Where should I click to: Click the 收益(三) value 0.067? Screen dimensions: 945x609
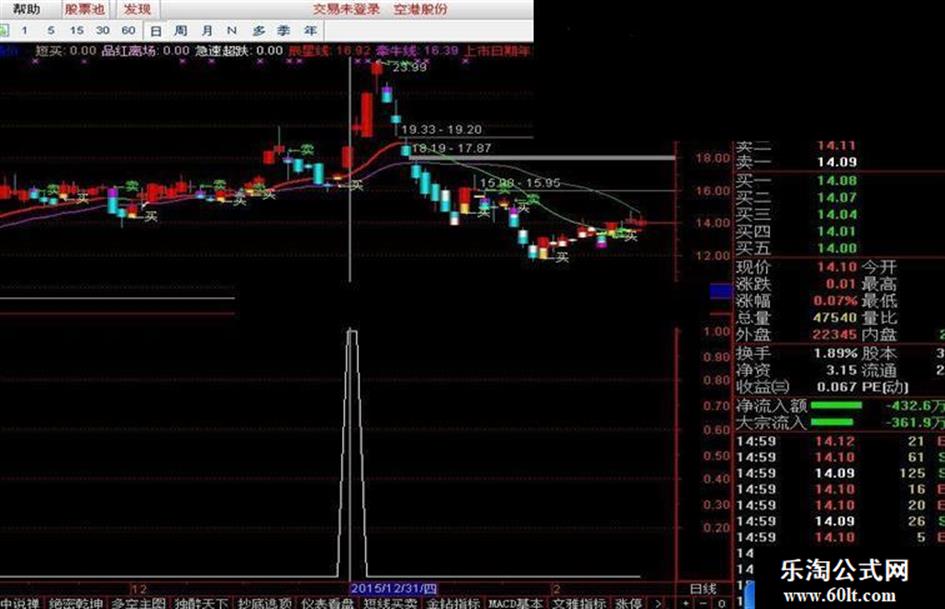837,387
